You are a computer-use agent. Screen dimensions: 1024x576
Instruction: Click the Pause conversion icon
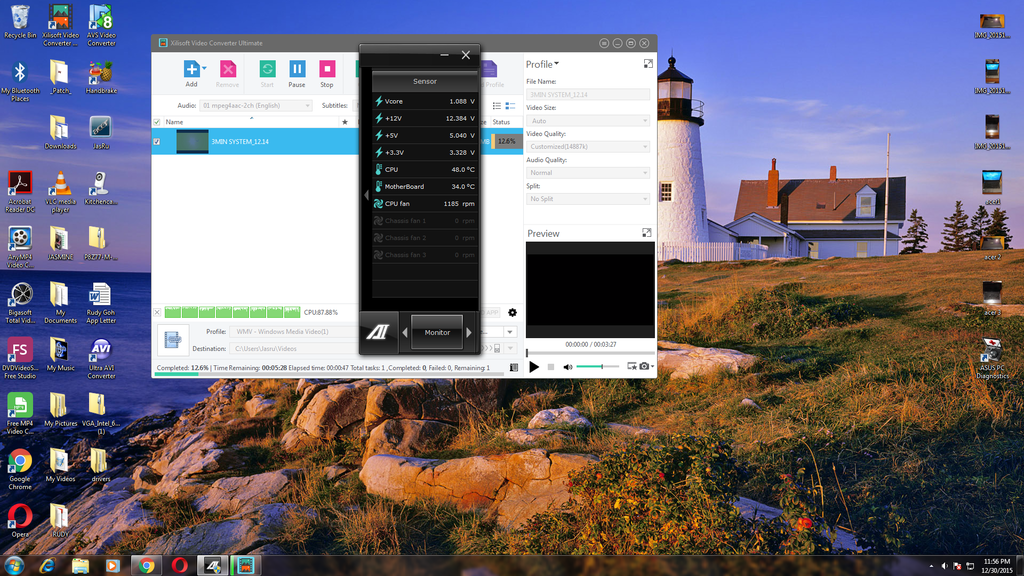click(297, 69)
